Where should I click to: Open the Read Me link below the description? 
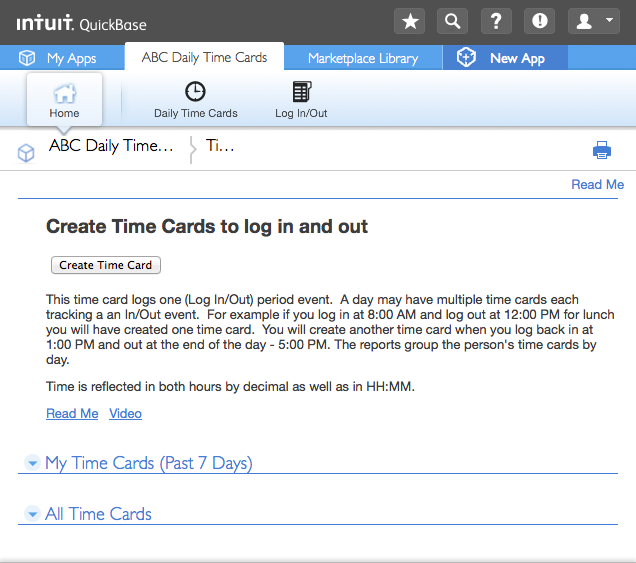[x=72, y=413]
